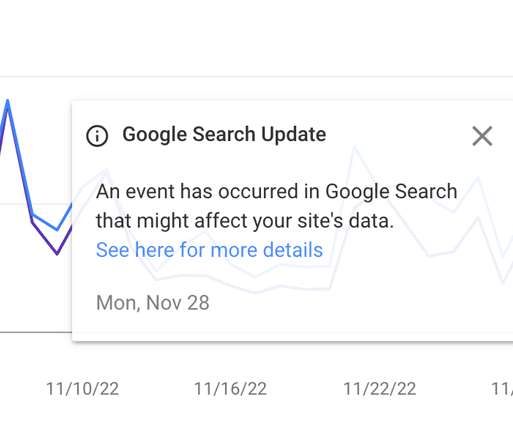Image resolution: width=513 pixels, height=428 pixels.
Task: Open the See here for more details link
Action: (x=209, y=250)
